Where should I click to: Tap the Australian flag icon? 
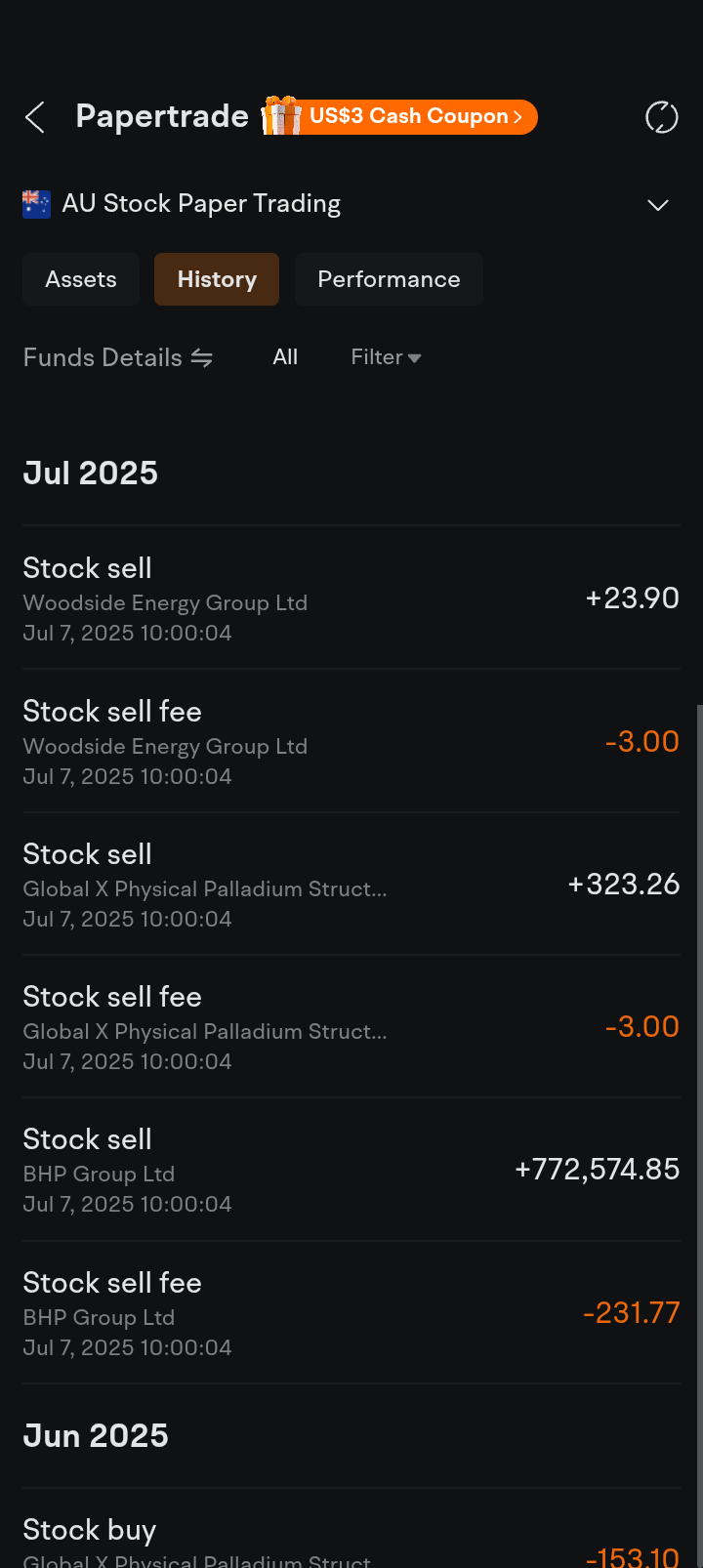point(36,204)
